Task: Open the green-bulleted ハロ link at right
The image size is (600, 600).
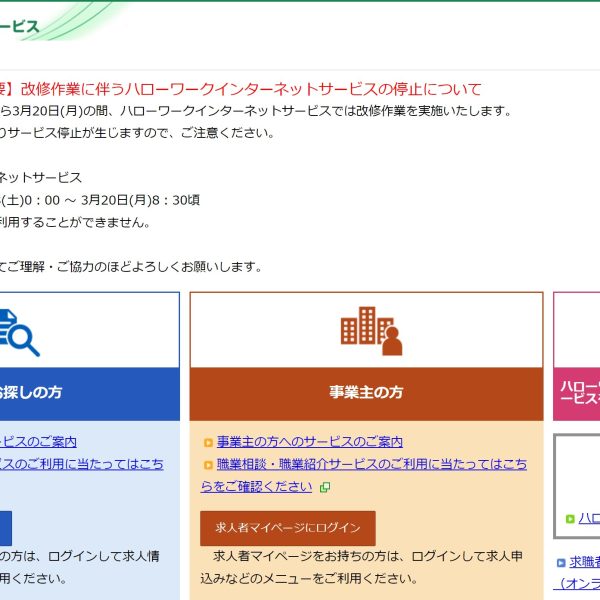Action: [589, 518]
